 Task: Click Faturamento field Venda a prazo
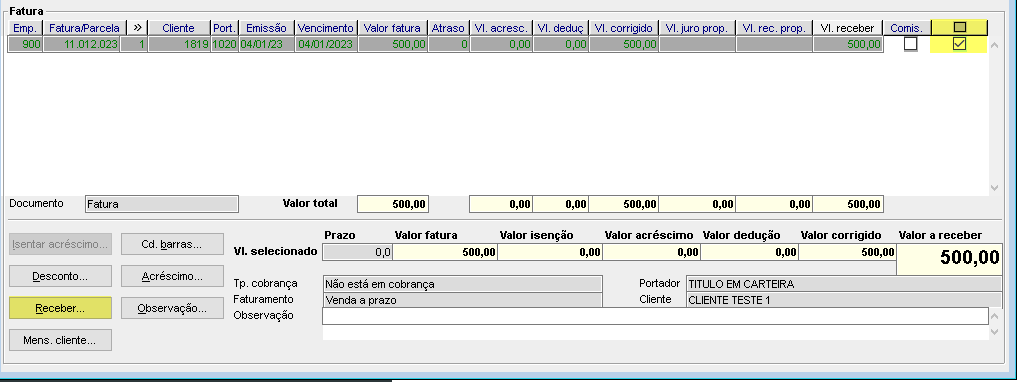462,300
